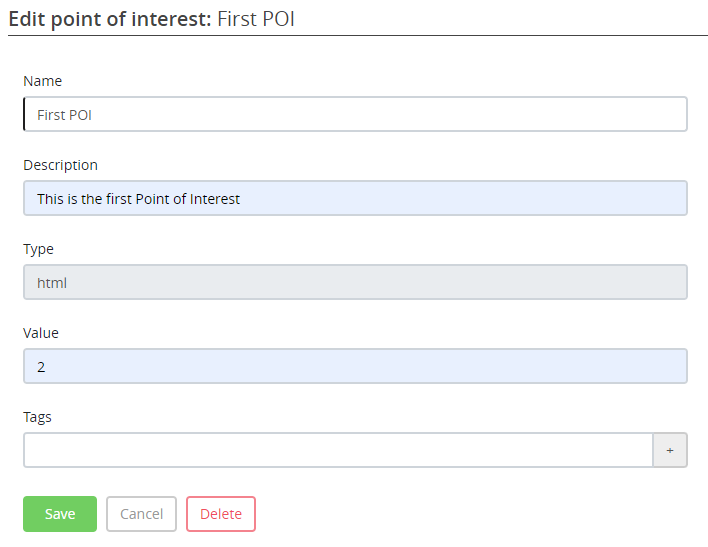Click the Tags field label

[37, 417]
